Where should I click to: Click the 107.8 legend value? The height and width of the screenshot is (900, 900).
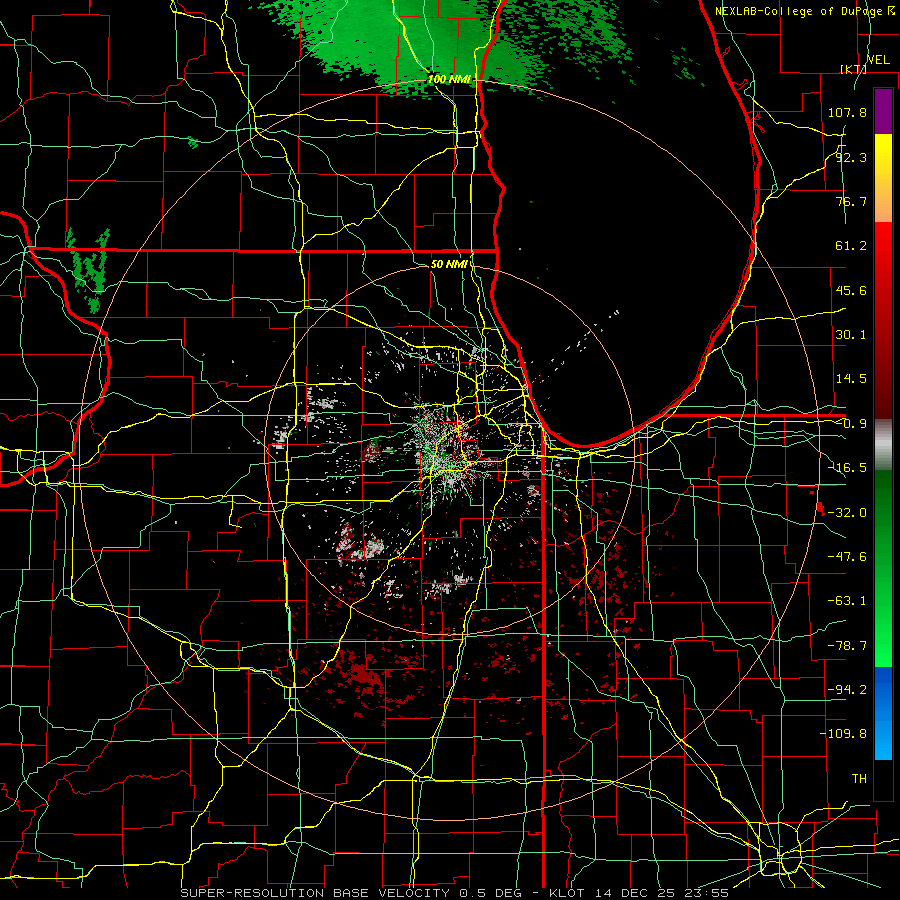[847, 112]
